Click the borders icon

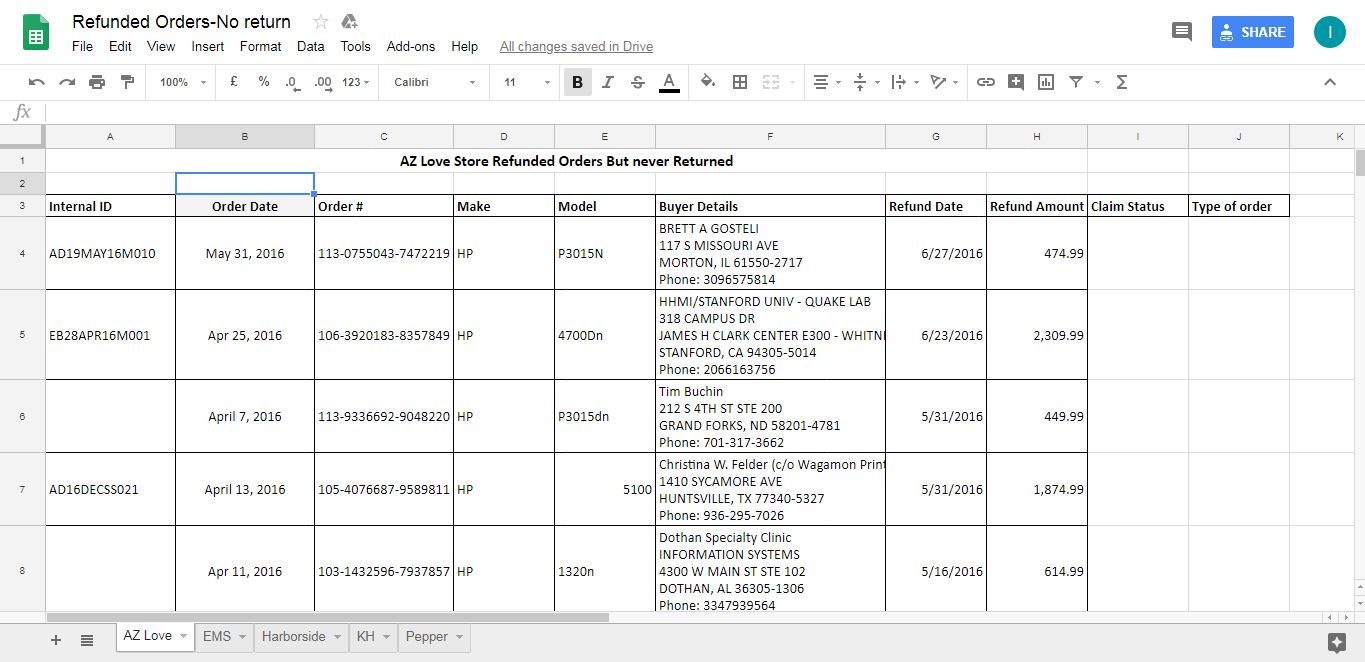click(x=740, y=82)
